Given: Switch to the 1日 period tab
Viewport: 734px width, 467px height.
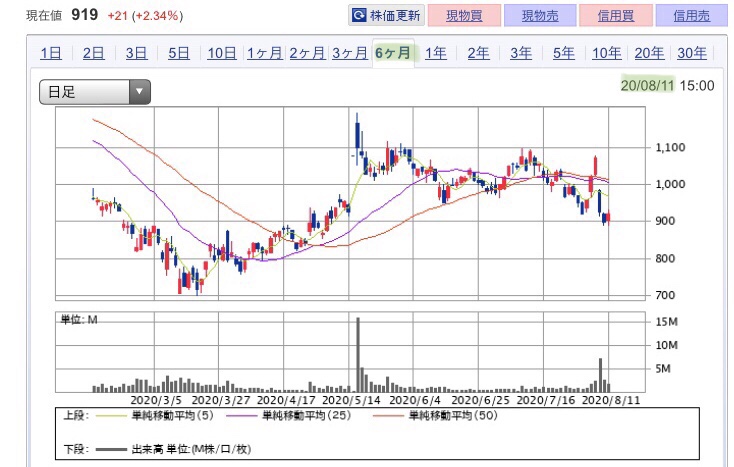Looking at the screenshot, I should click(51, 54).
